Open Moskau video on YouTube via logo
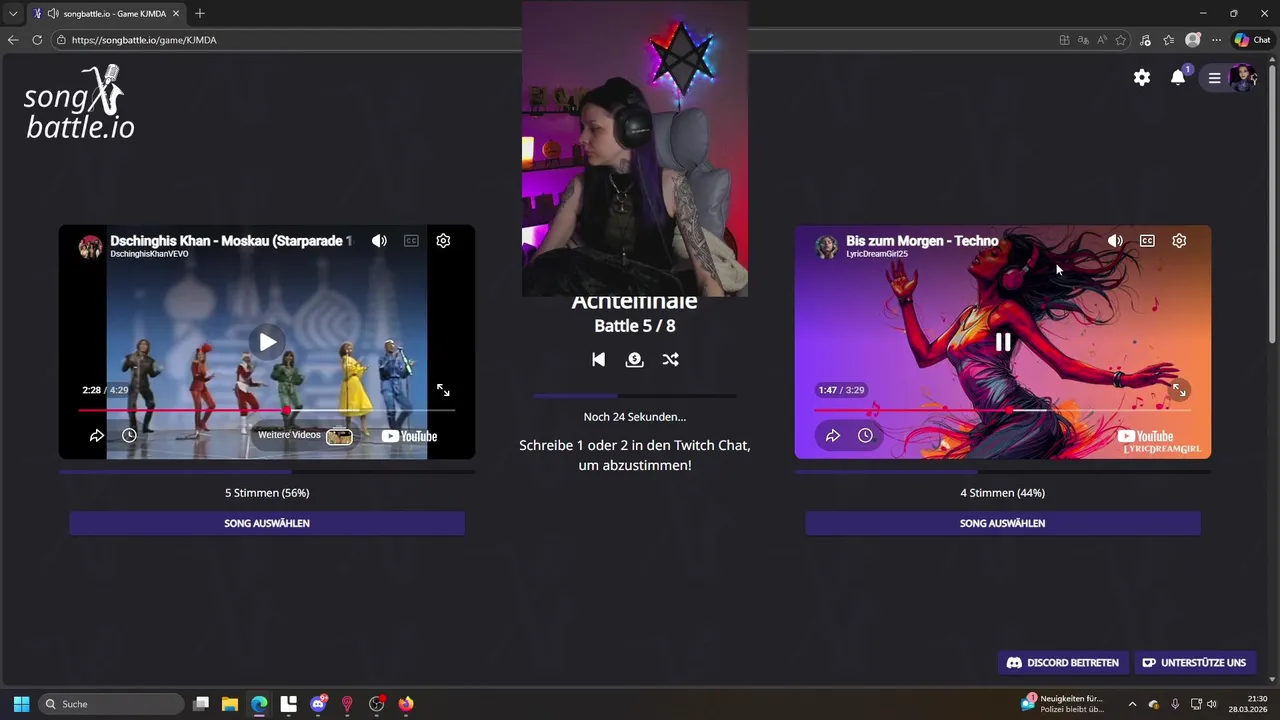The width and height of the screenshot is (1280, 720). pos(409,436)
